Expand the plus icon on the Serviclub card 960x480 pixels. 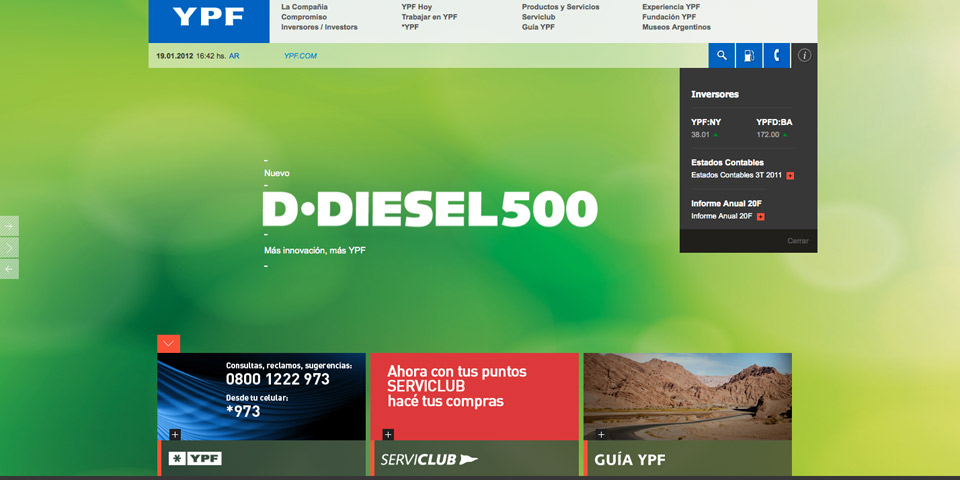388,435
